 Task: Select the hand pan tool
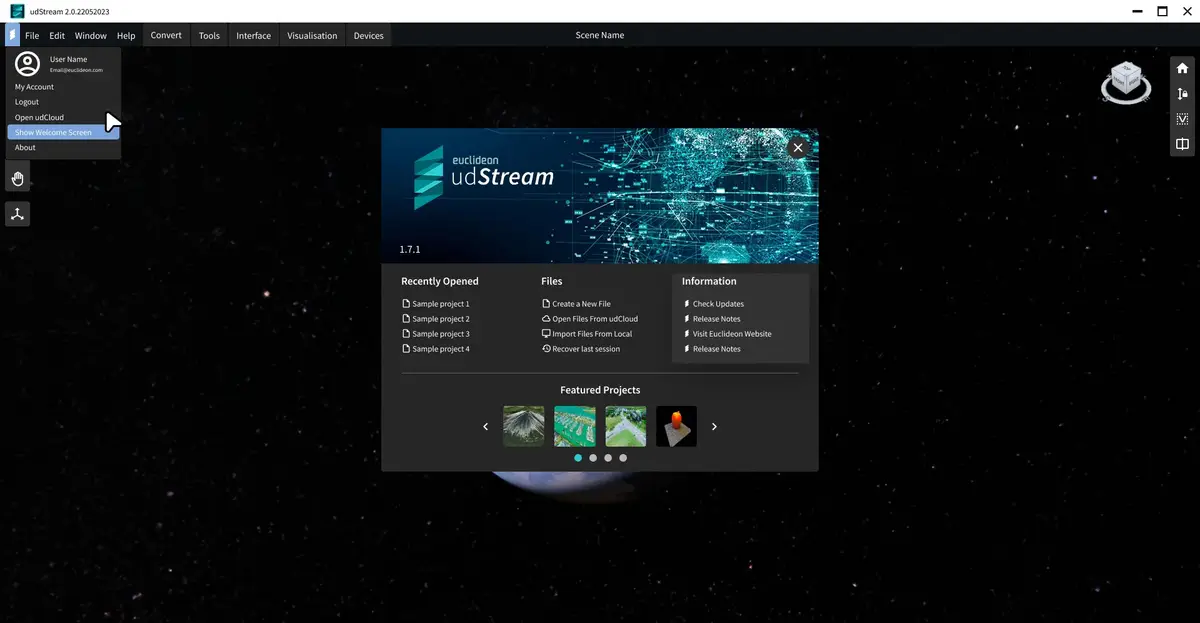17,179
